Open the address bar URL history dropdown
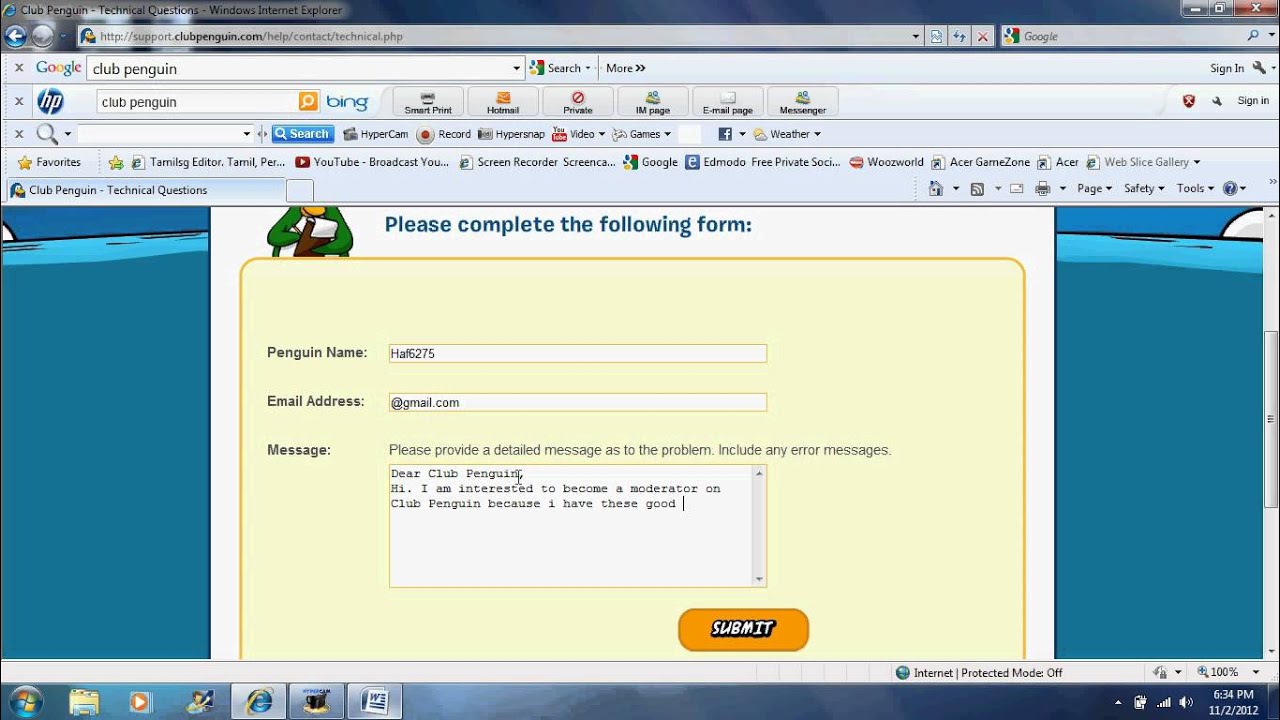 tap(916, 36)
